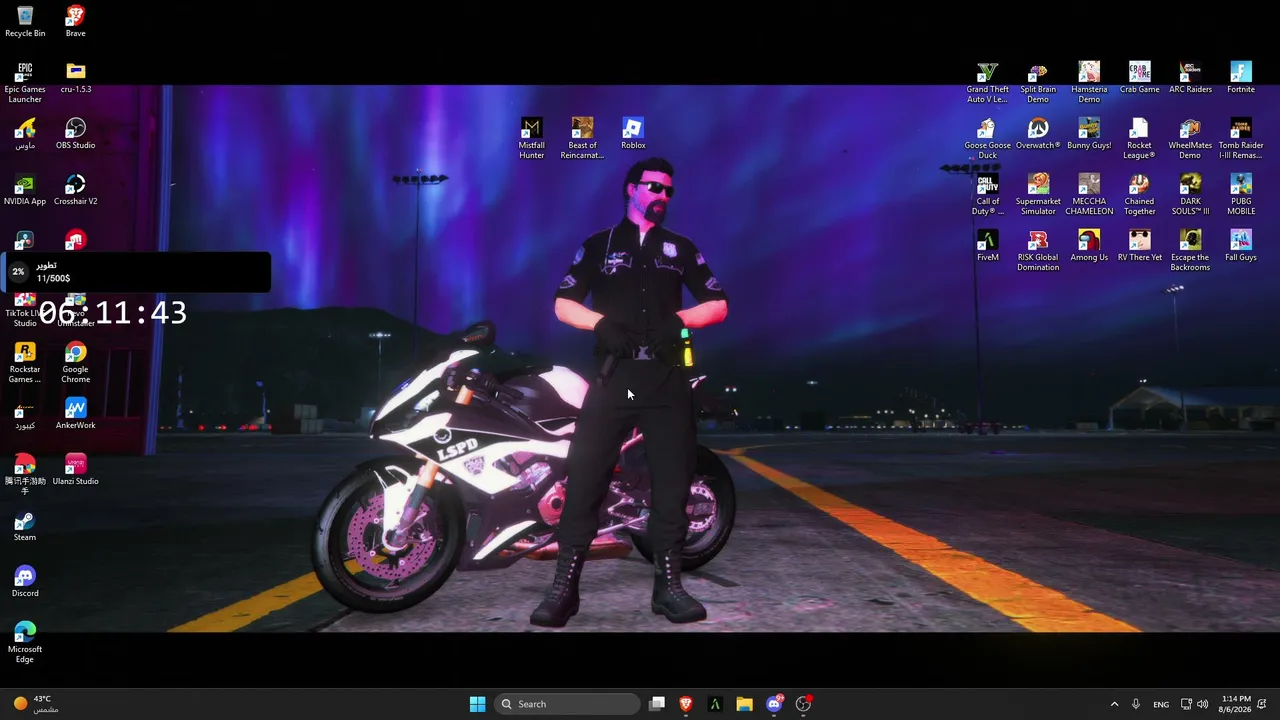Change the ENG input language
Image resolution: width=1280 pixels, height=720 pixels.
pyautogui.click(x=1161, y=704)
